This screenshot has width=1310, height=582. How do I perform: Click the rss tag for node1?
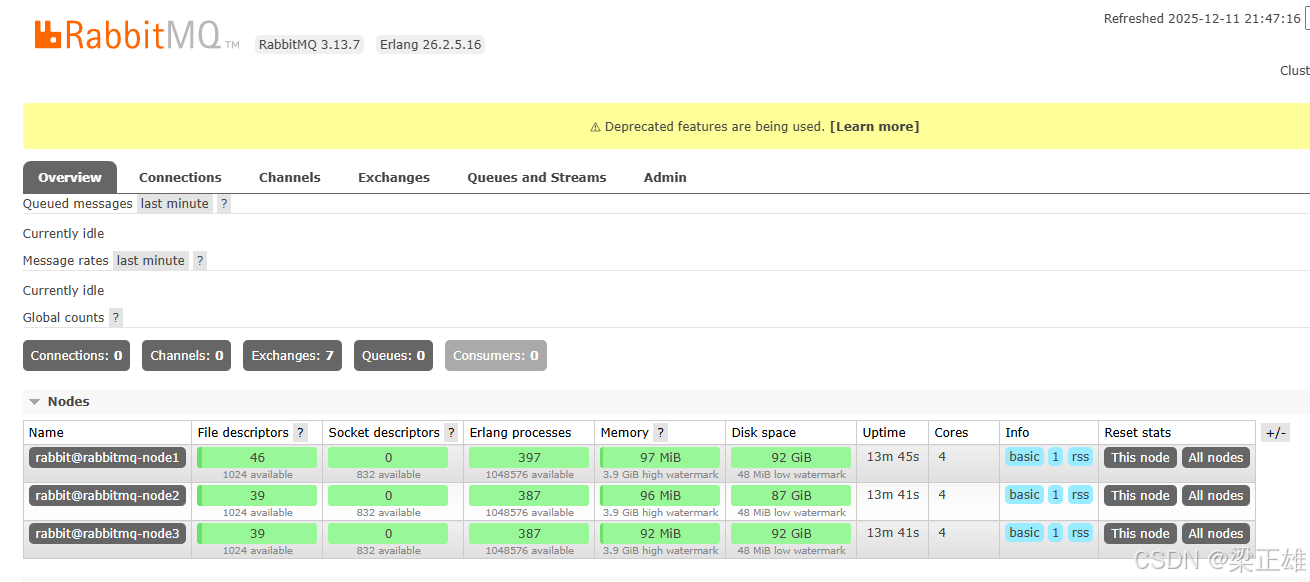point(1080,456)
